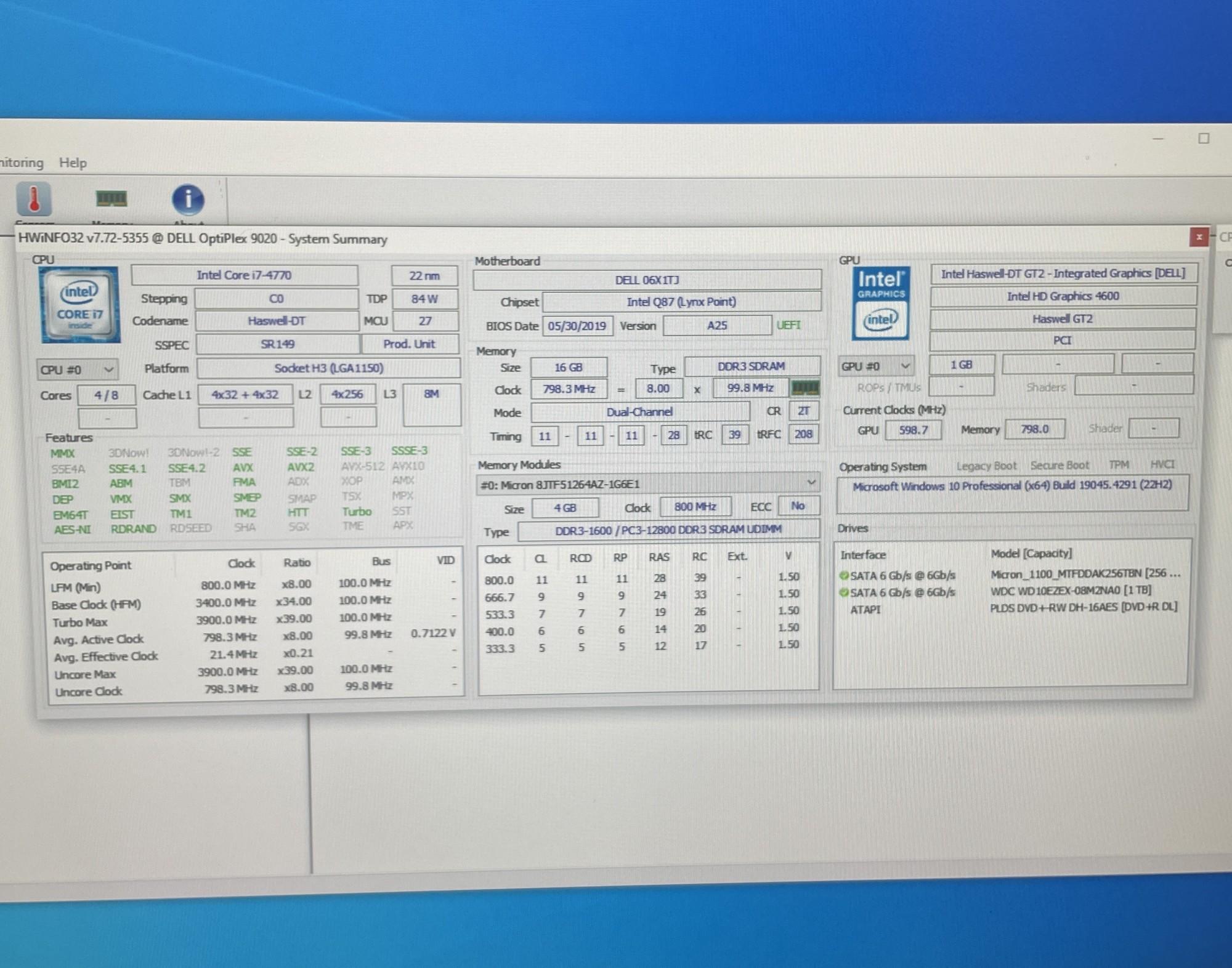Image resolution: width=1232 pixels, height=968 pixels.
Task: Click the Haswell-DT codename field
Action: (x=277, y=321)
